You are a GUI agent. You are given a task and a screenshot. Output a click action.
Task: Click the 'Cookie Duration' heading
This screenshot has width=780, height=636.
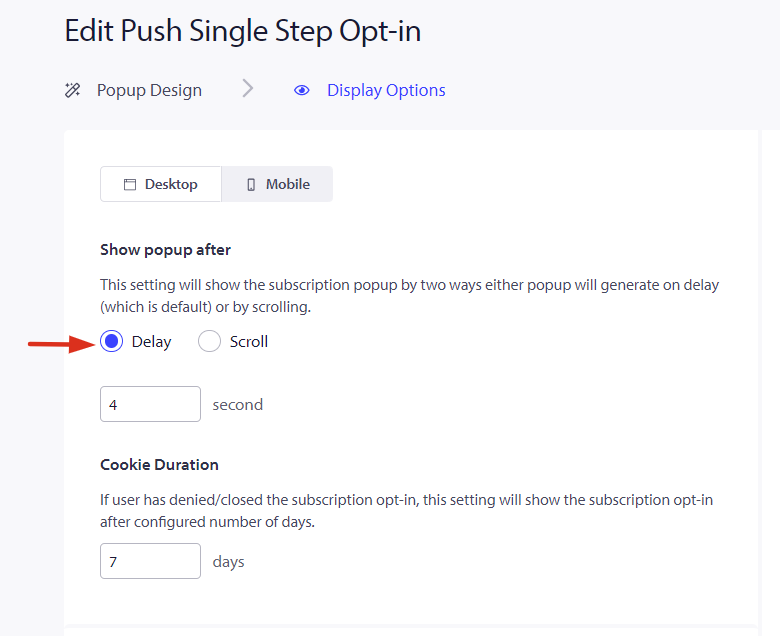click(159, 465)
